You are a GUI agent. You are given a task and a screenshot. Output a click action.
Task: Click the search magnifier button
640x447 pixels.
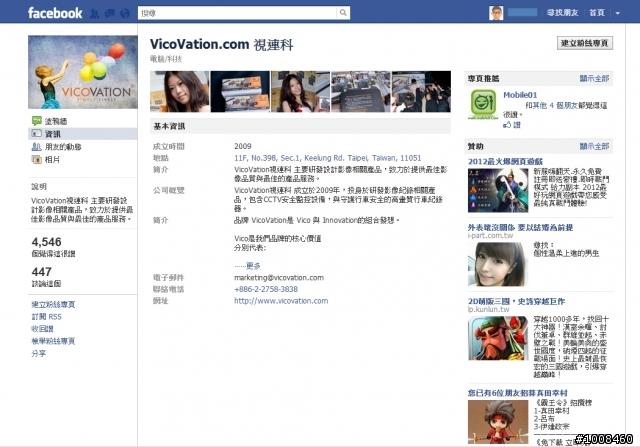(x=343, y=13)
